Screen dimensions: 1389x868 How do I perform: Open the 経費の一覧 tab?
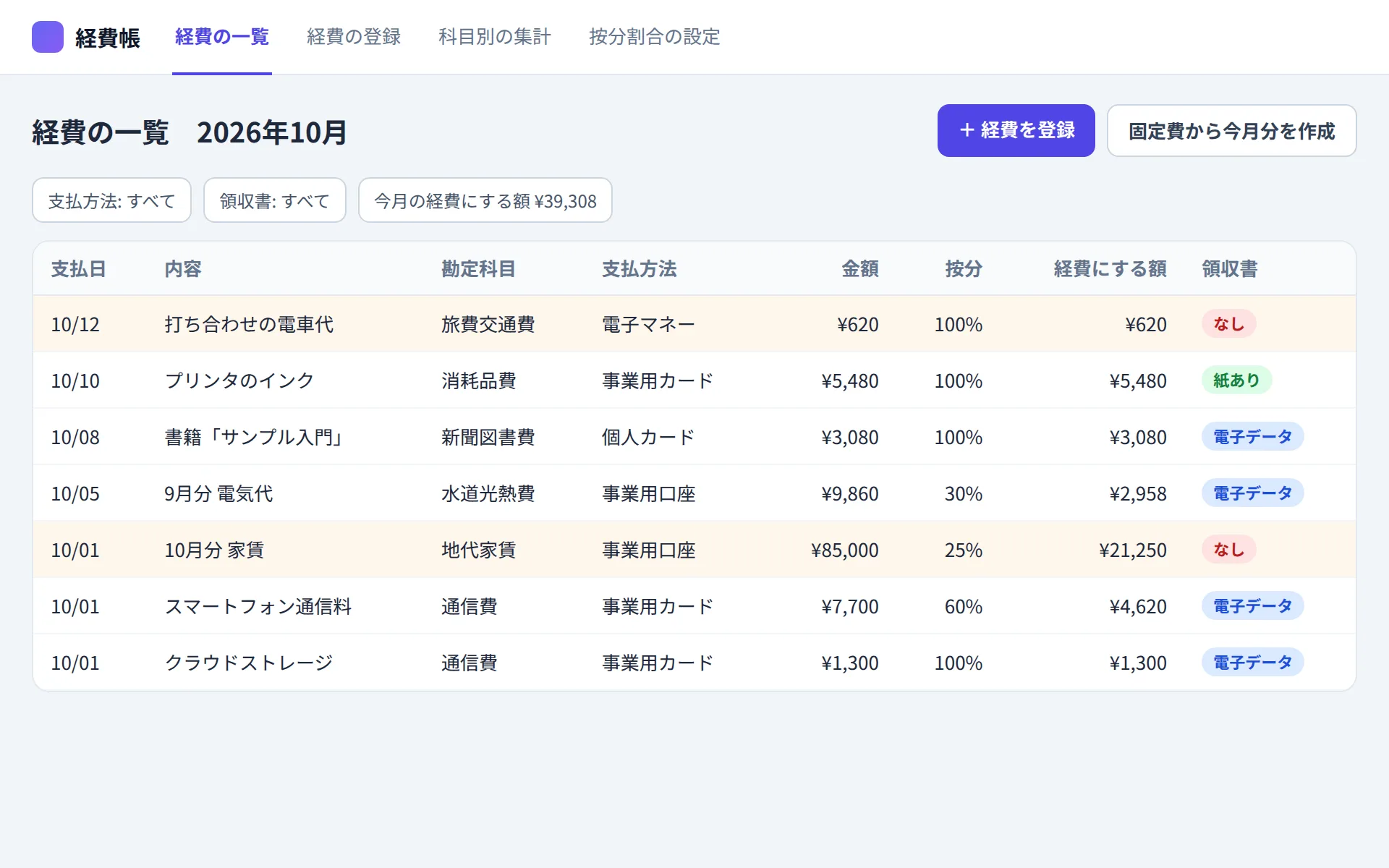point(222,37)
